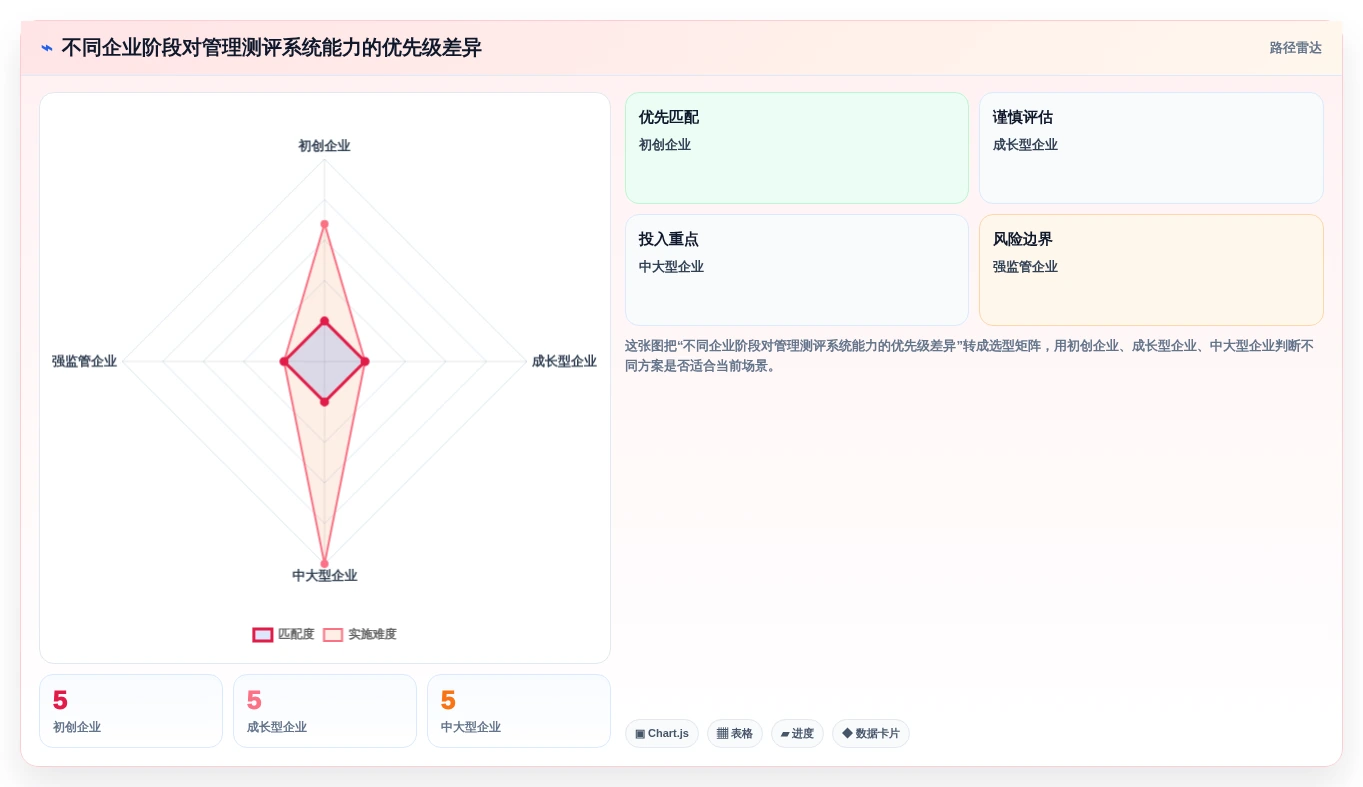1363x787 pixels.
Task: Click the 中大型企业 axis label on radar
Action: point(324,576)
